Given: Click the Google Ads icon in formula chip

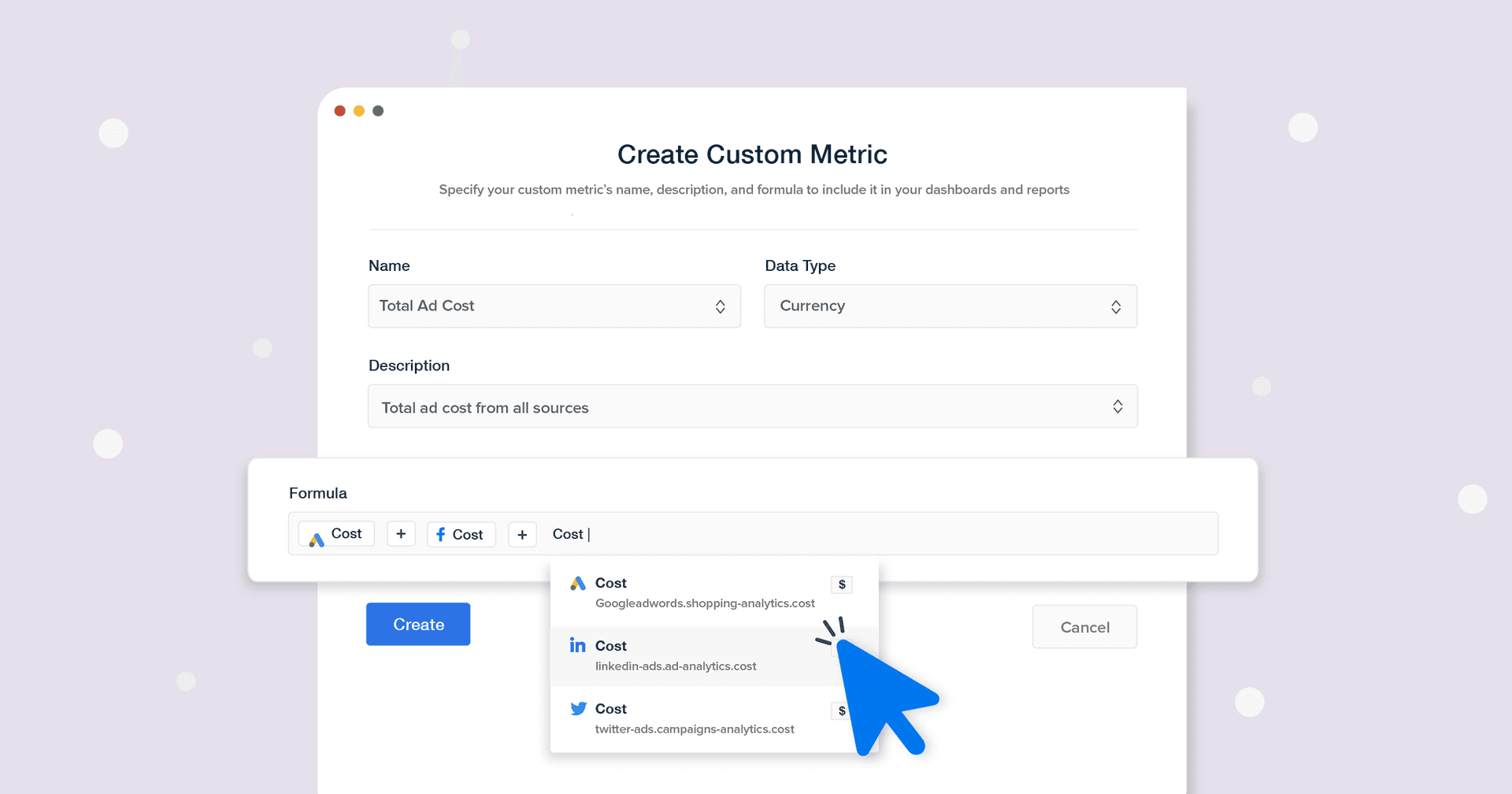Looking at the screenshot, I should point(317,540).
